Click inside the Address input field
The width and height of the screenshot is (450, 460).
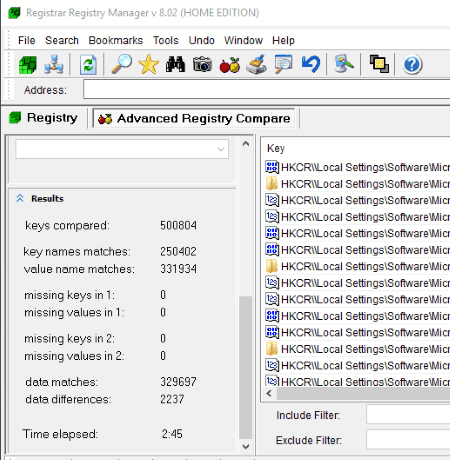coord(267,89)
